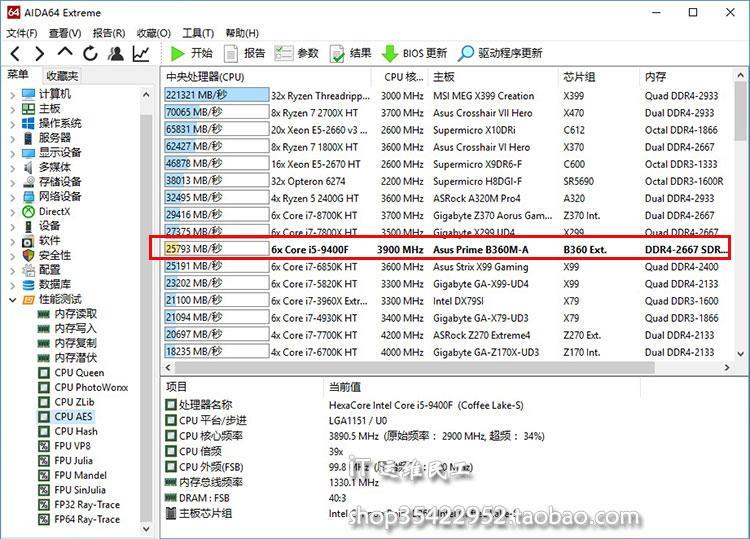The width and height of the screenshot is (750, 539).
Task: Sort by the 芯片组 column header
Action: pyautogui.click(x=580, y=77)
